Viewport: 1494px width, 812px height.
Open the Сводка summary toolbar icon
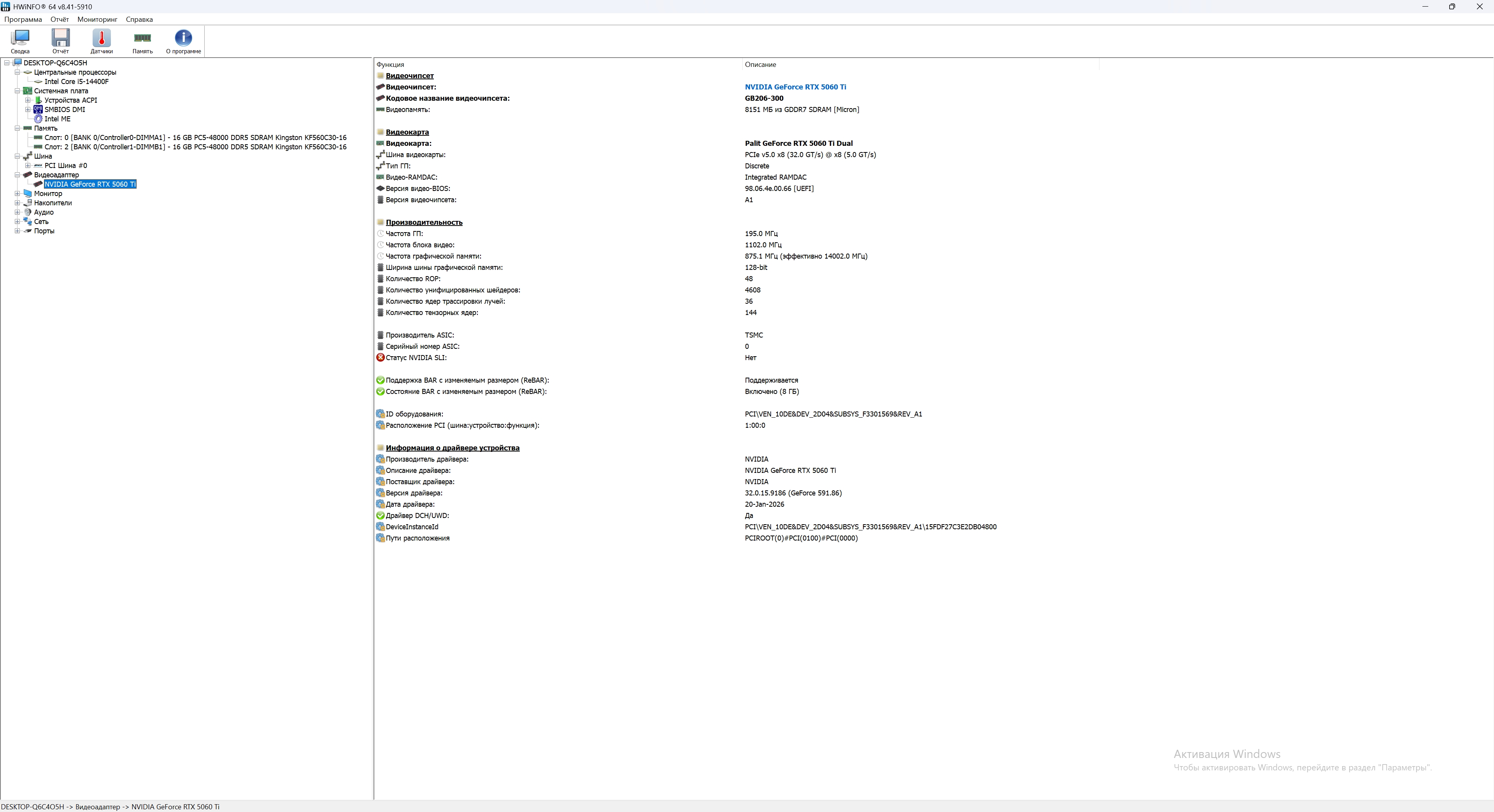(x=20, y=40)
